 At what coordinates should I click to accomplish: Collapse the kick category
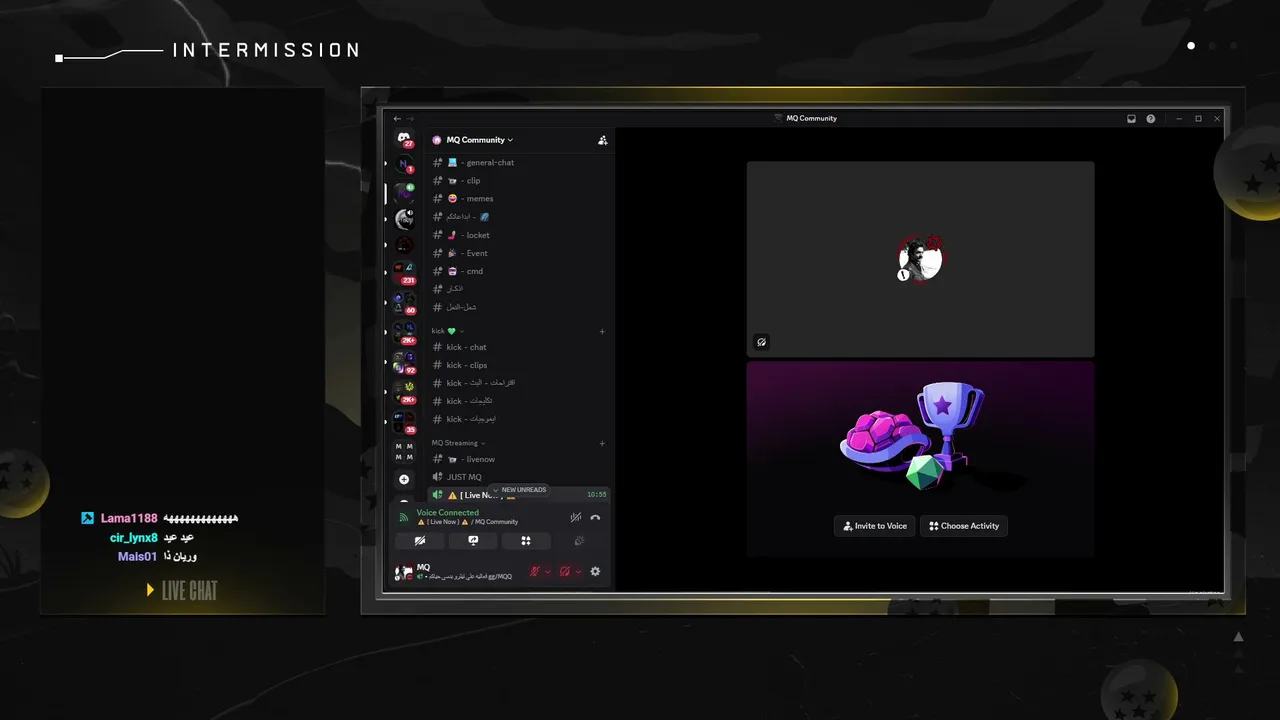click(447, 331)
